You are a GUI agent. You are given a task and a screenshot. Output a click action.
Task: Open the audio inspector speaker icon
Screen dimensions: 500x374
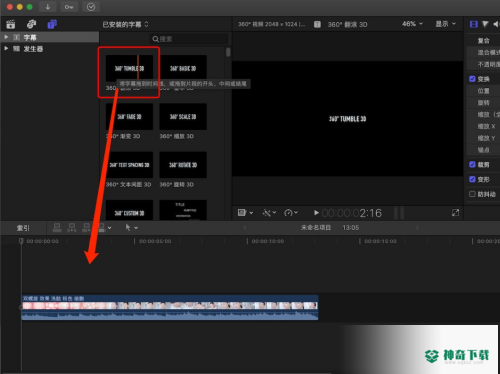496,24
